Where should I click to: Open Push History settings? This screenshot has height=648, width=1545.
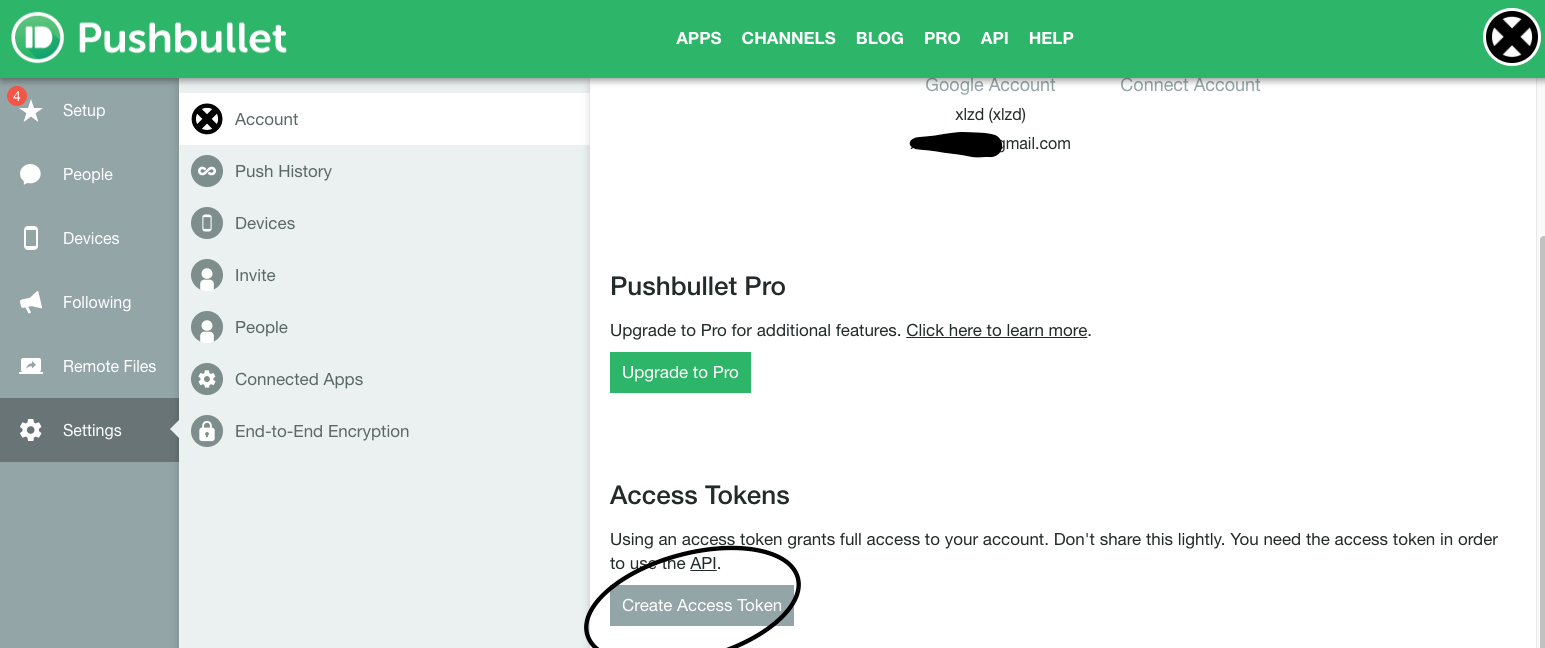click(282, 171)
